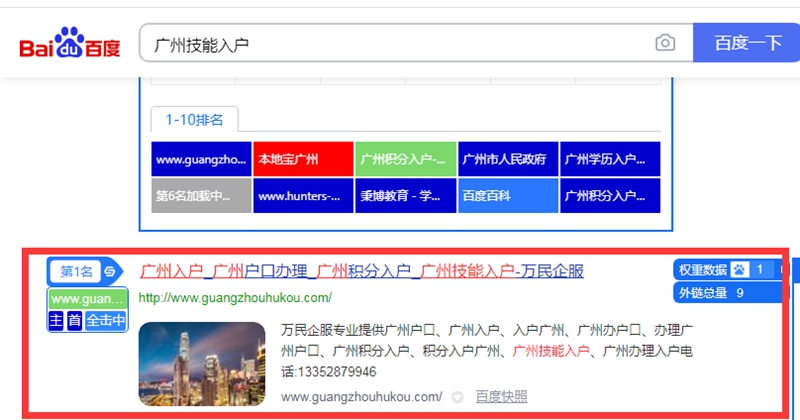Open www.guangzho... ranking tile
Screen dimensions: 800x420
(x=201, y=159)
